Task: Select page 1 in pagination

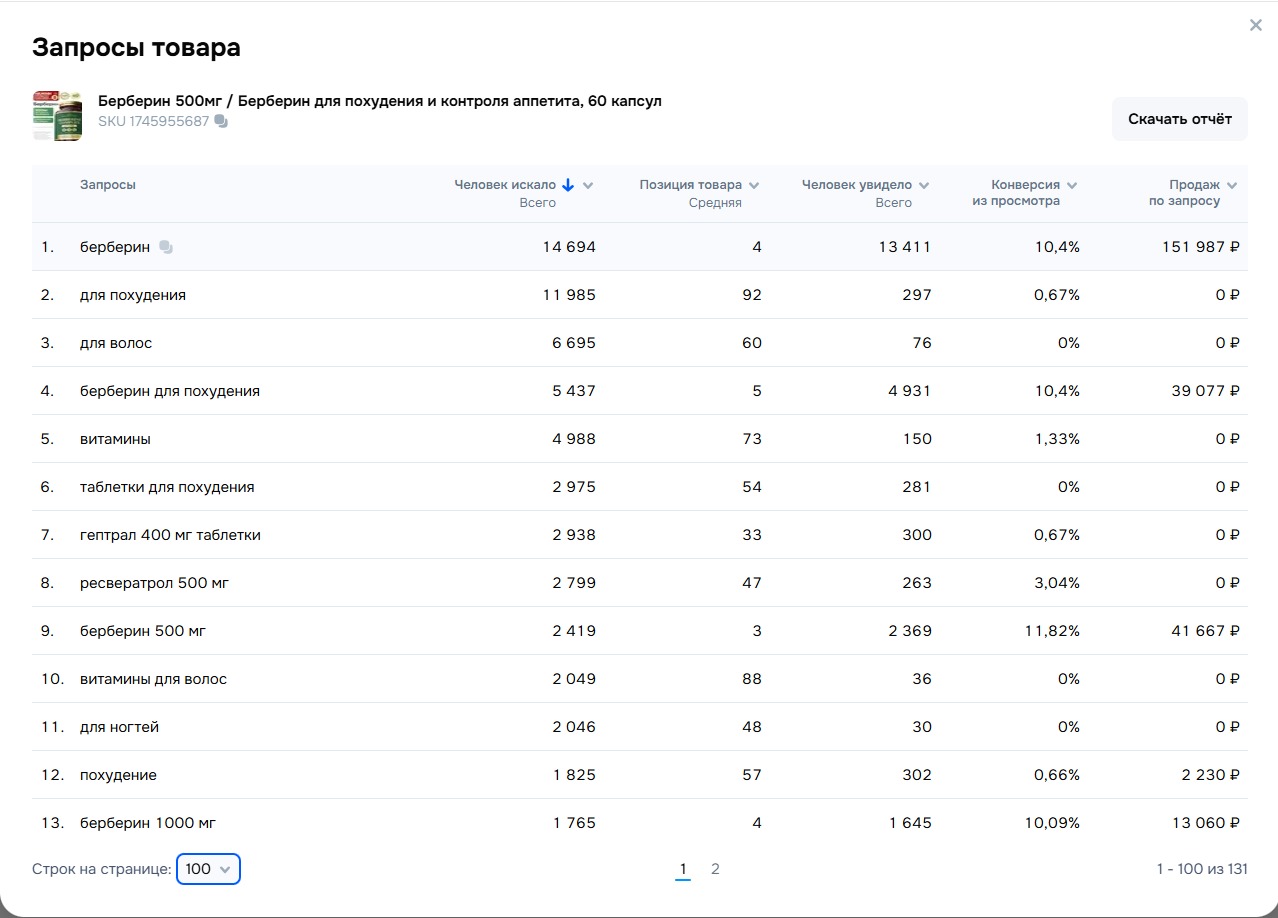Action: (683, 869)
